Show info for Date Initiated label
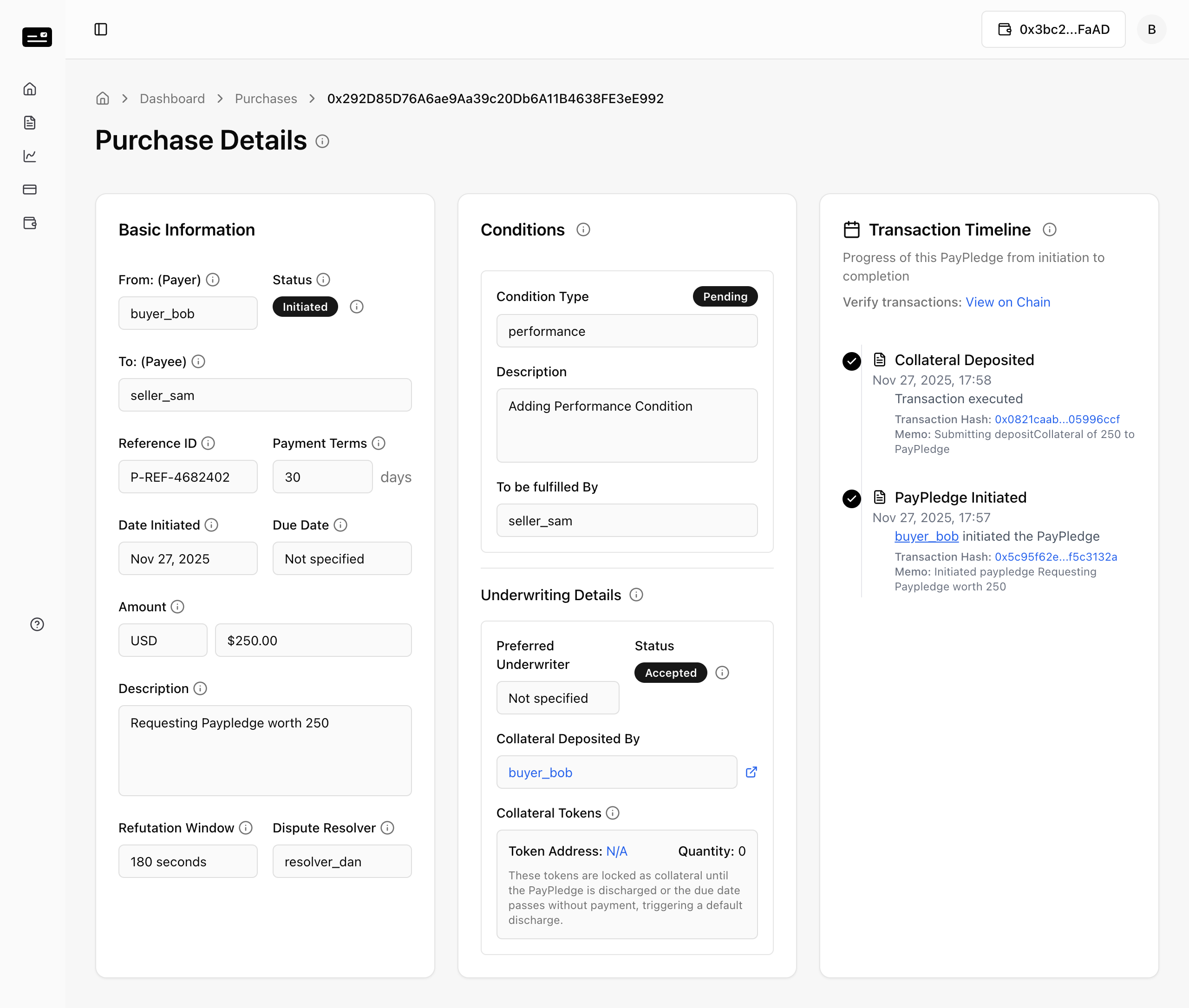This screenshot has height=1008, width=1189. [x=211, y=524]
